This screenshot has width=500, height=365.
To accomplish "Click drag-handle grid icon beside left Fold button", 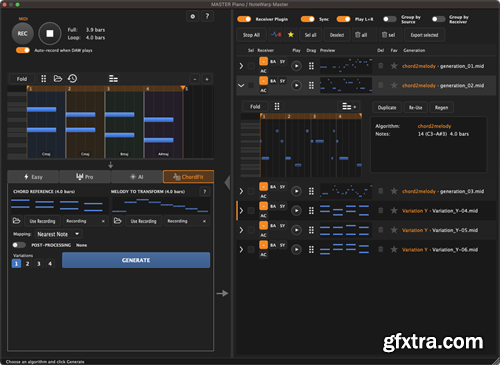I will [44, 79].
